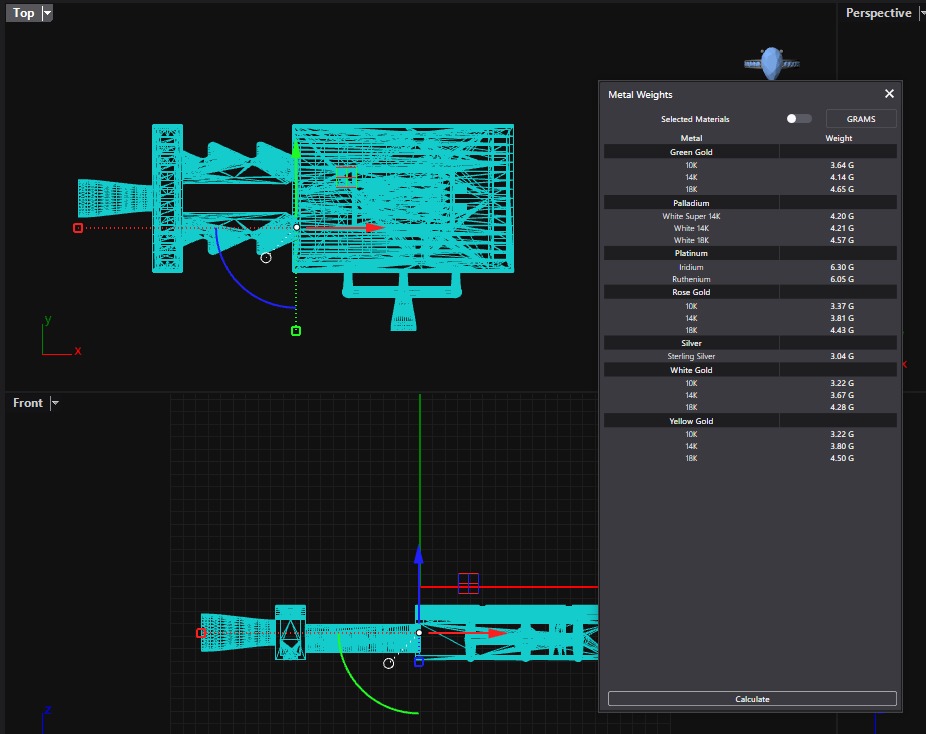Click the Rose Gold 14K weight 3.81 G
This screenshot has height=734, width=926.
842,318
